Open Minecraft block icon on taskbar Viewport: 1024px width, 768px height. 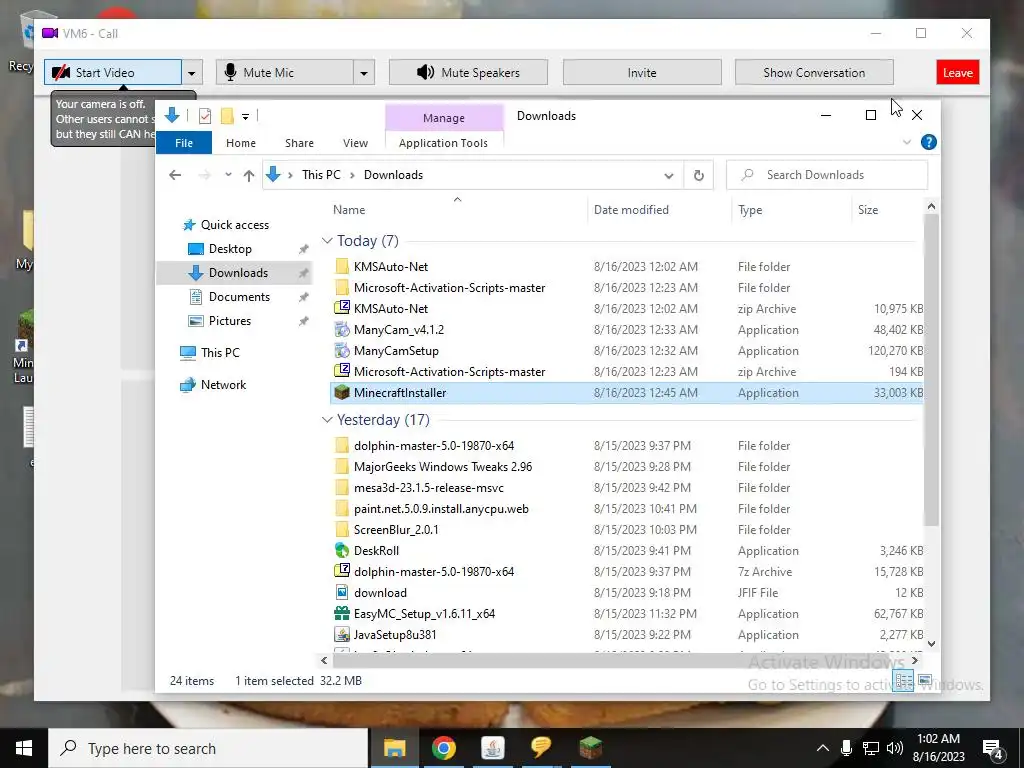[x=590, y=748]
